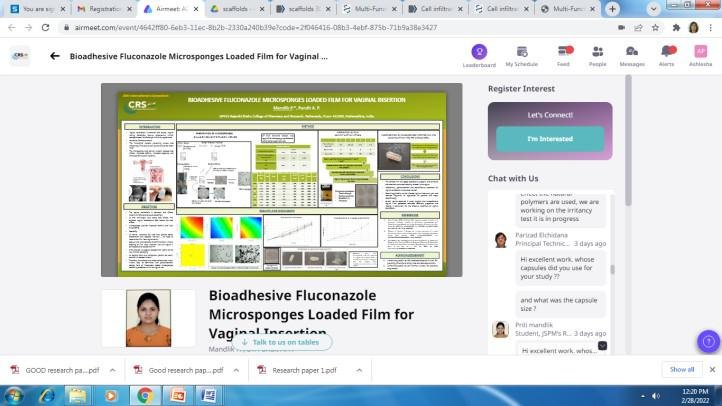Click Priti mandlik's chat avatar
This screenshot has width=722, height=406.
(500, 329)
